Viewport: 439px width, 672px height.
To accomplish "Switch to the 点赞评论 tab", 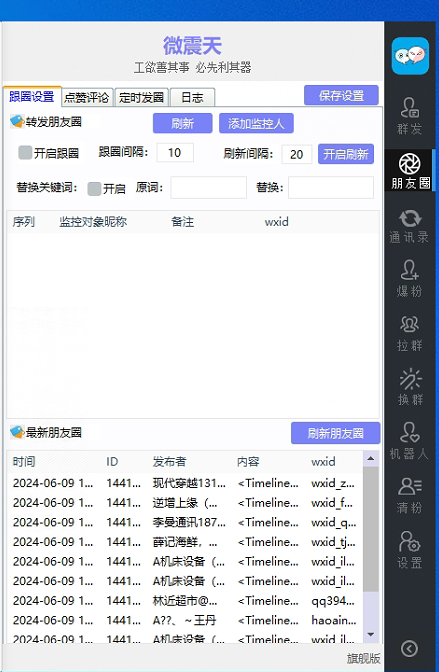I will [x=87, y=98].
